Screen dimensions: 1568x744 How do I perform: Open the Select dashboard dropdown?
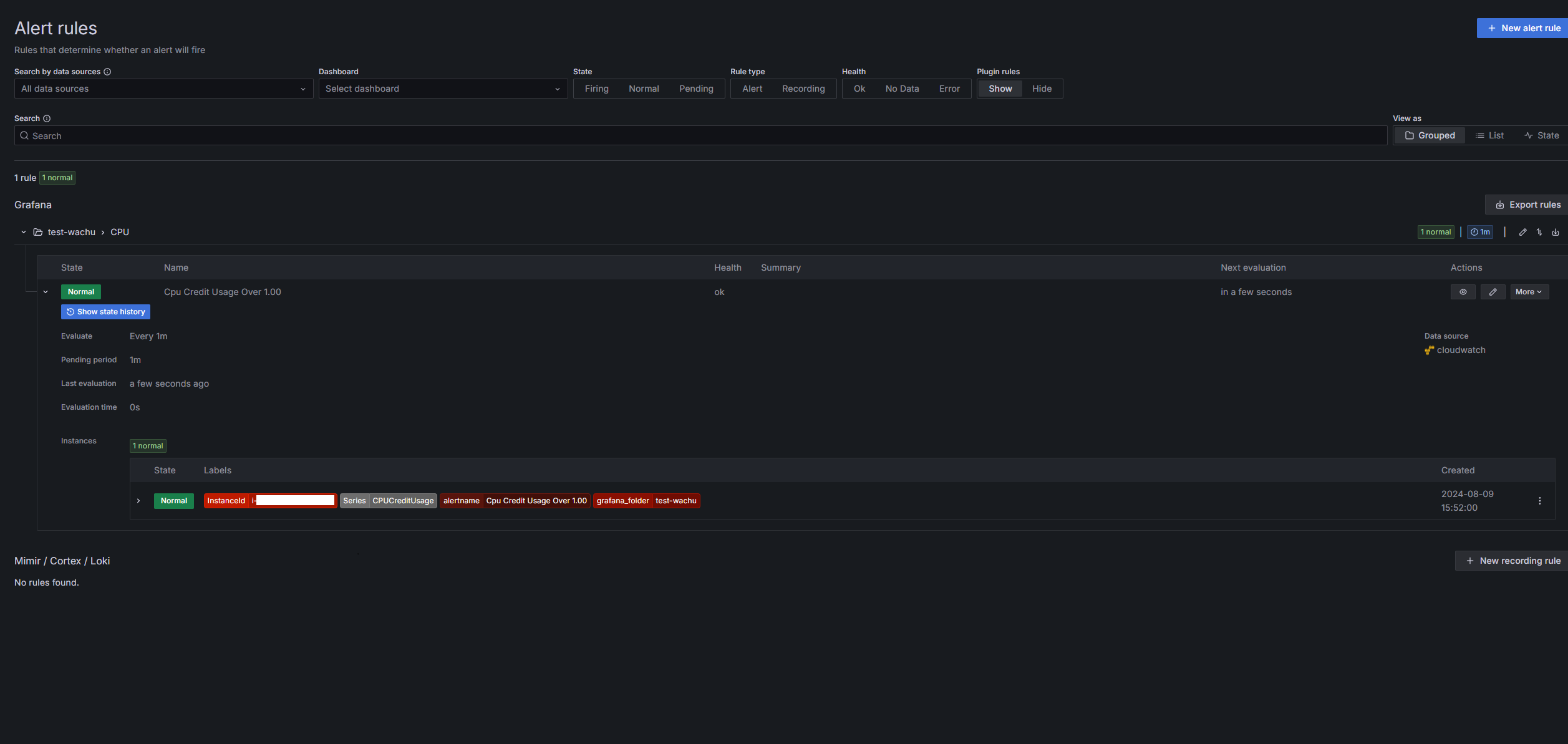coord(442,89)
